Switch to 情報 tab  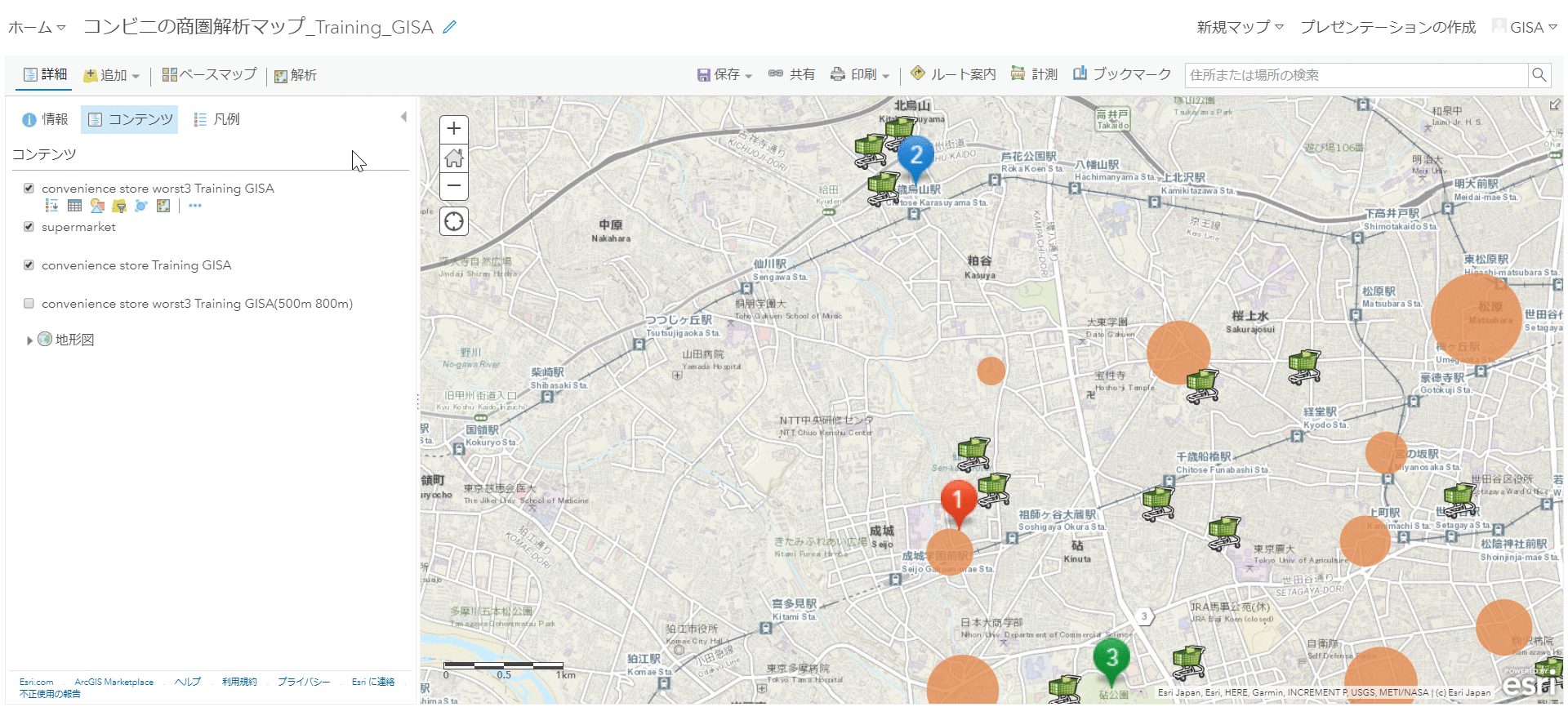point(45,119)
